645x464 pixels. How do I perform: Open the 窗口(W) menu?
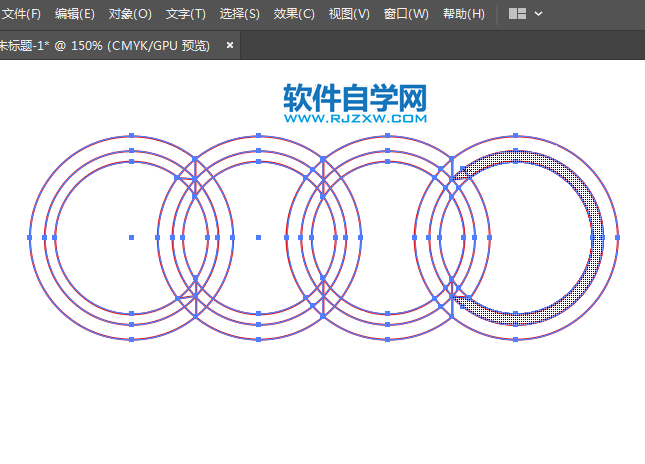click(x=406, y=14)
